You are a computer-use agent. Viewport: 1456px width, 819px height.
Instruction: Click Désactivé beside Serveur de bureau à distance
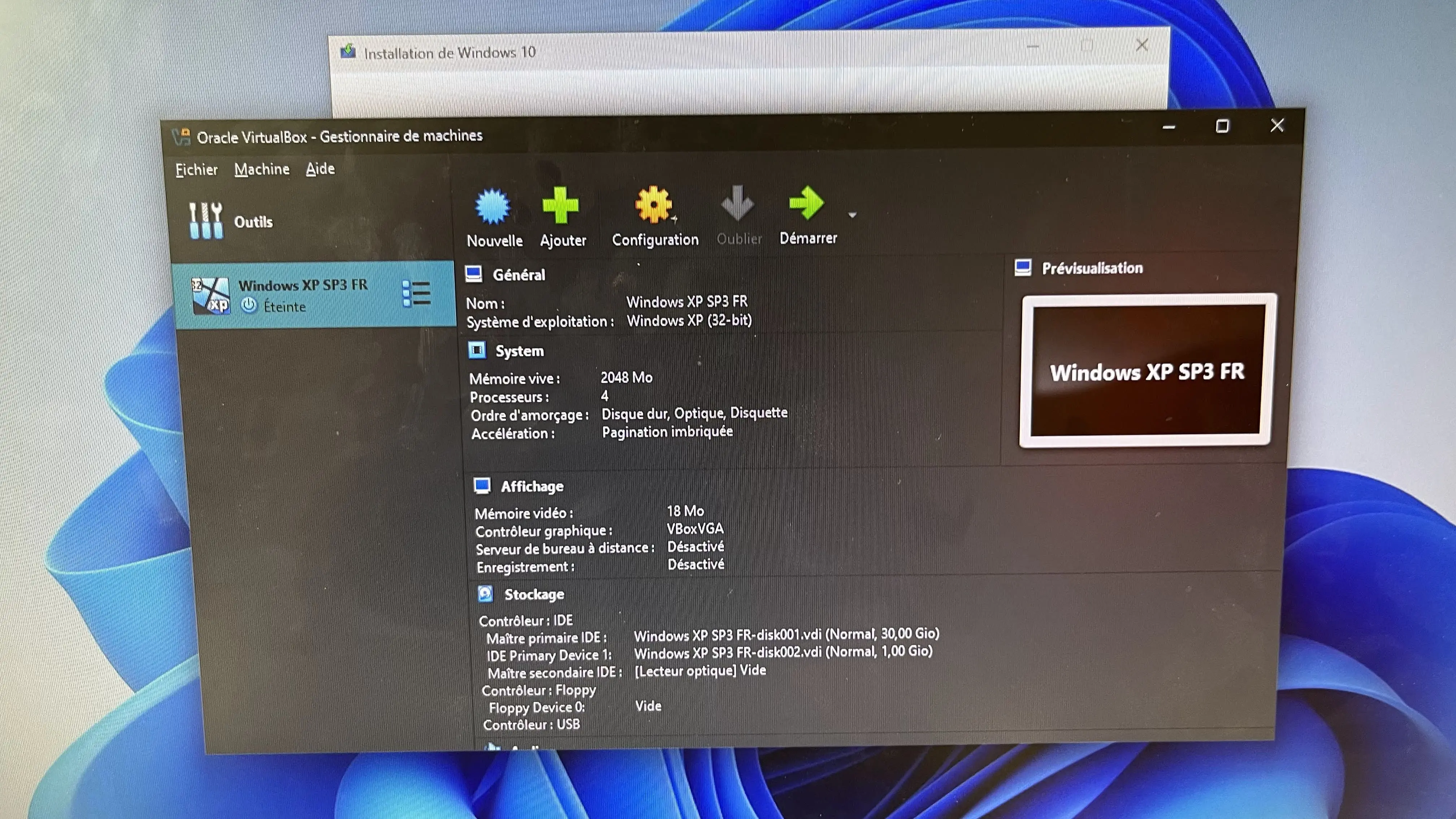coord(695,547)
